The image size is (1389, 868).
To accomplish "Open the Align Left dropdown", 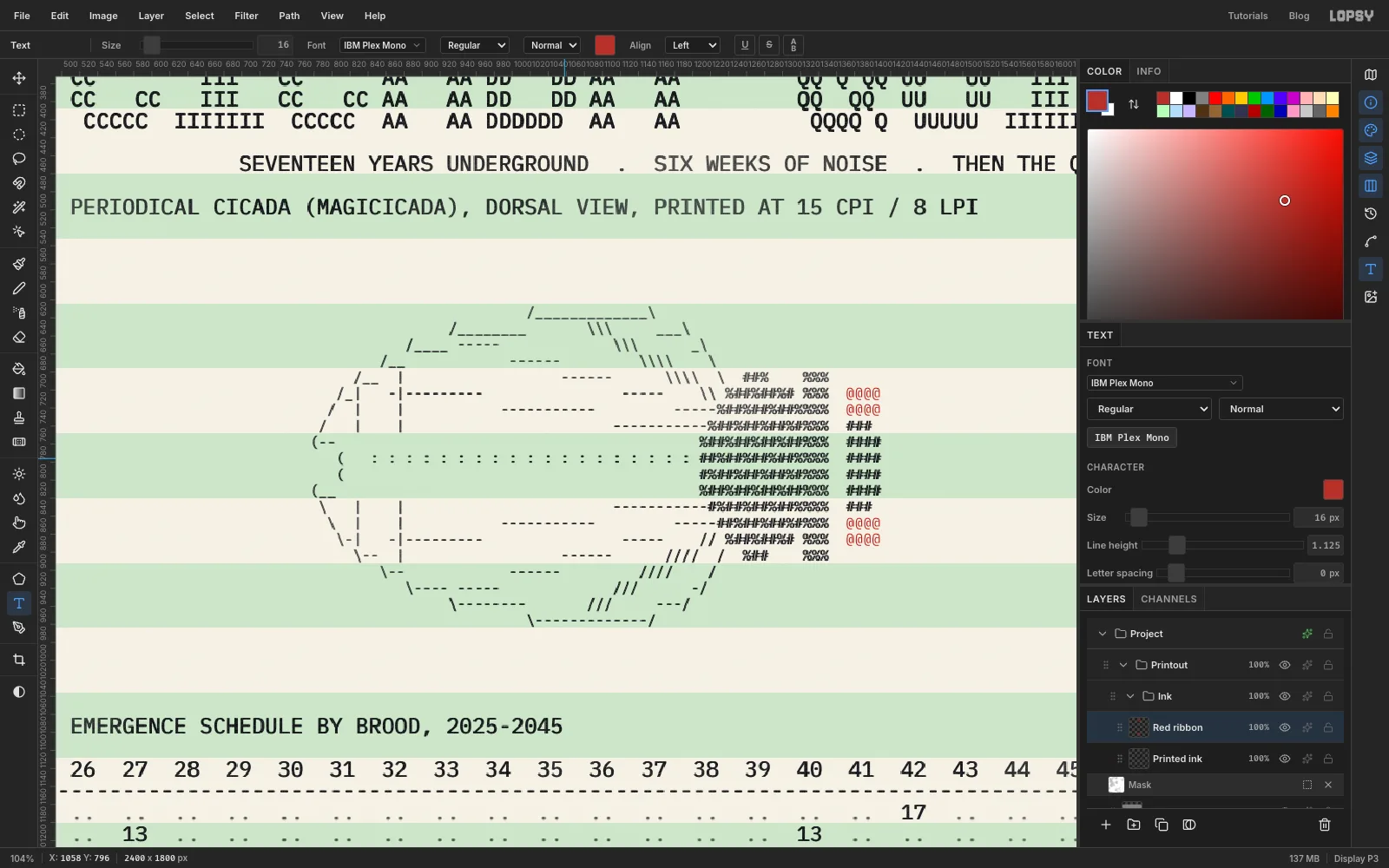I will (x=693, y=45).
